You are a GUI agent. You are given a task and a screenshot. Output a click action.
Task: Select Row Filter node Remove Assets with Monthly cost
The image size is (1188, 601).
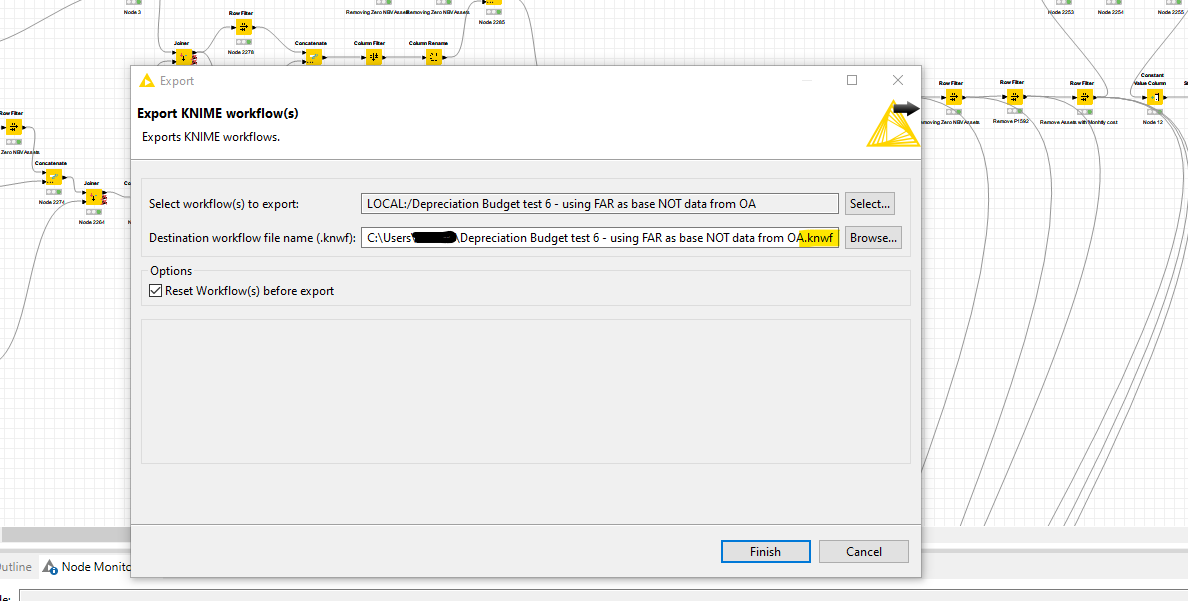coord(1085,96)
